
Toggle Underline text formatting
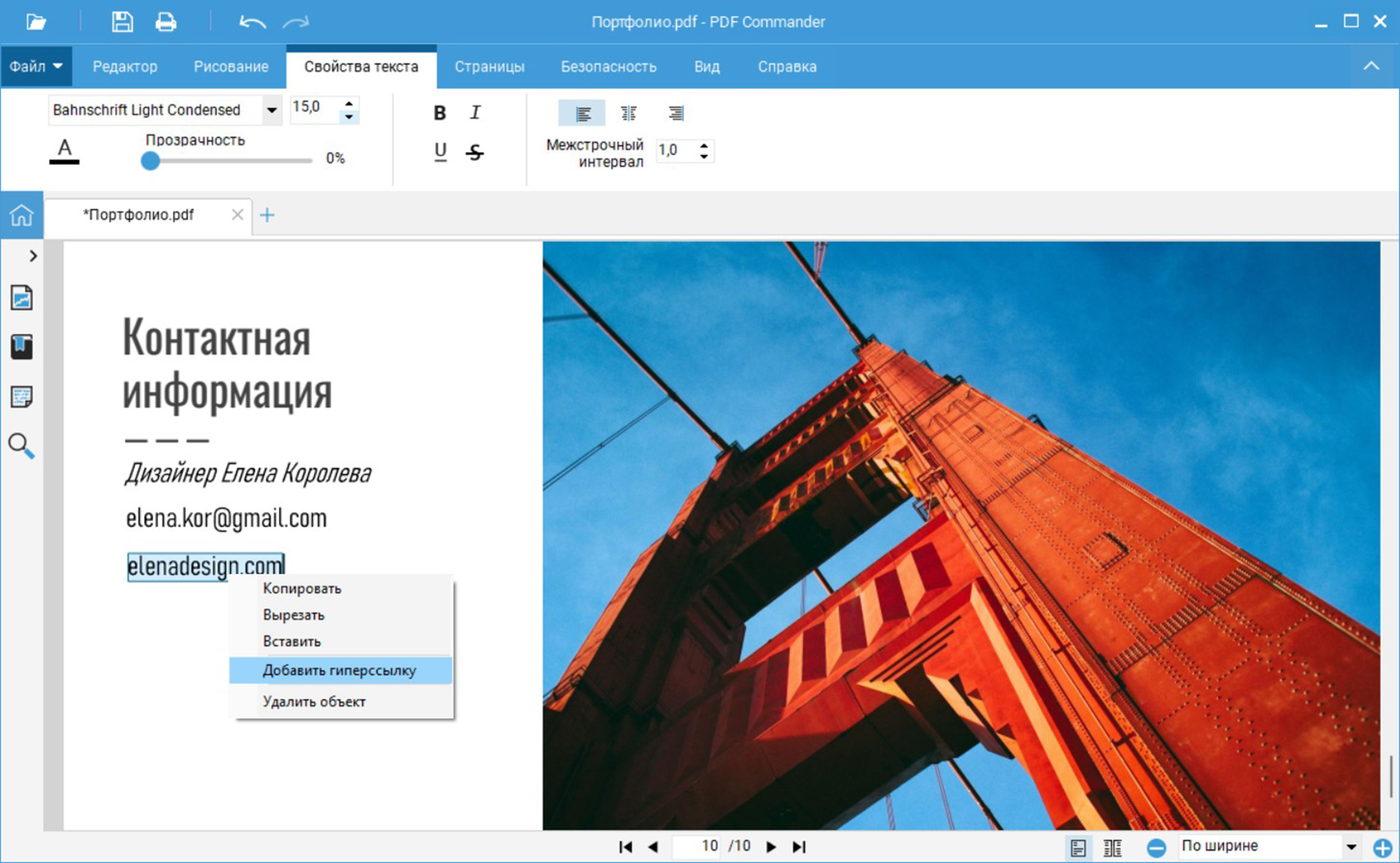click(x=440, y=152)
